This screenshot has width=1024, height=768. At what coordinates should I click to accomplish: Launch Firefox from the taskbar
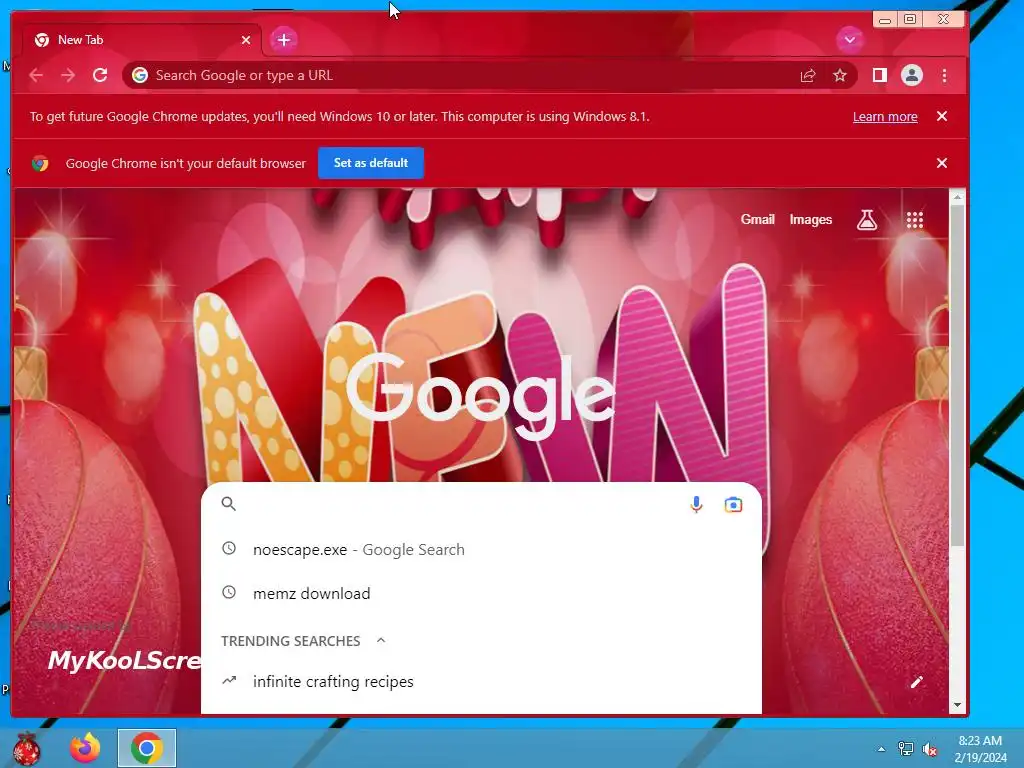pyautogui.click(x=86, y=748)
